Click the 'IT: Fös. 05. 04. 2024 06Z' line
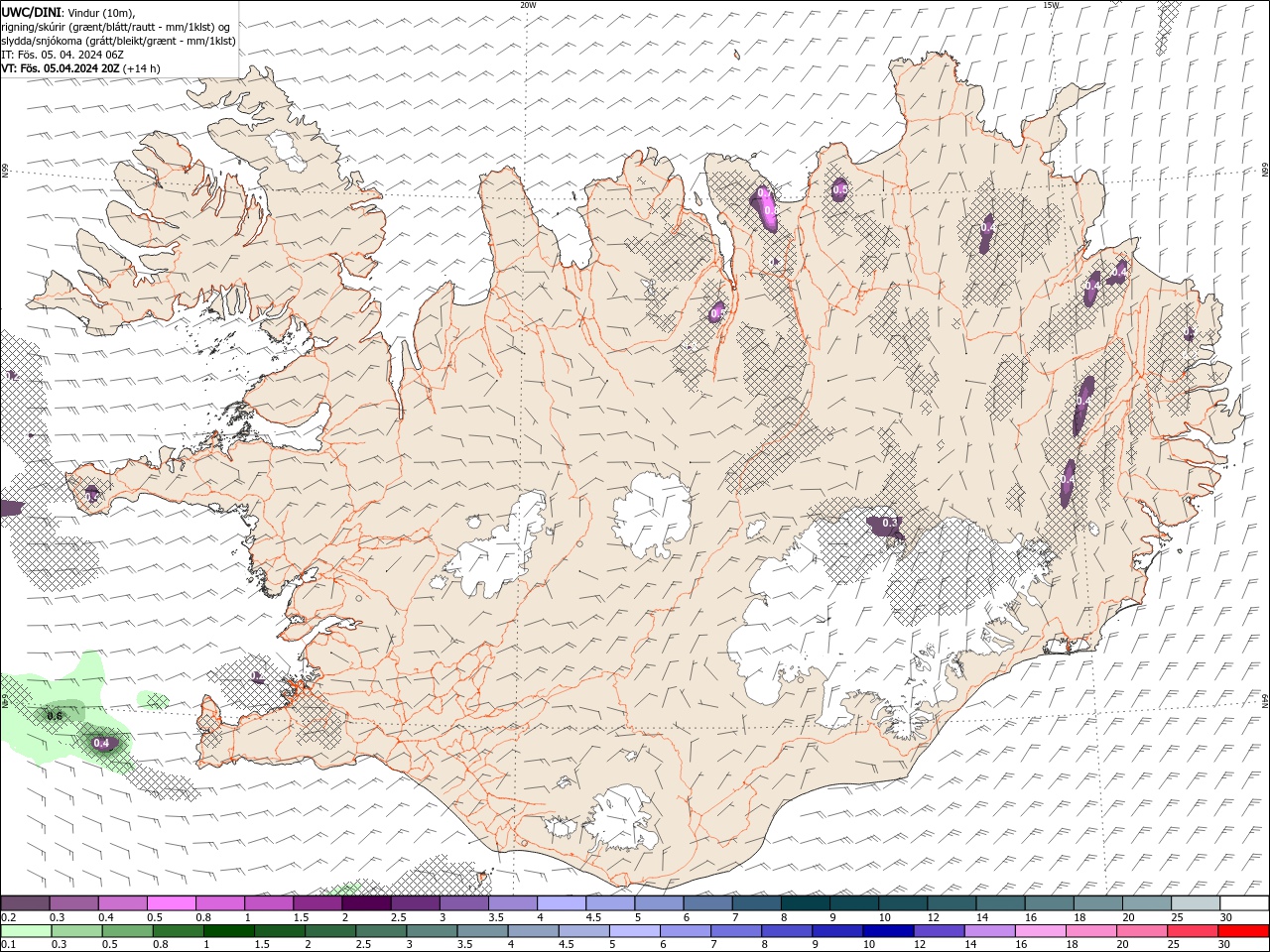The width and height of the screenshot is (1270, 952). (64, 55)
